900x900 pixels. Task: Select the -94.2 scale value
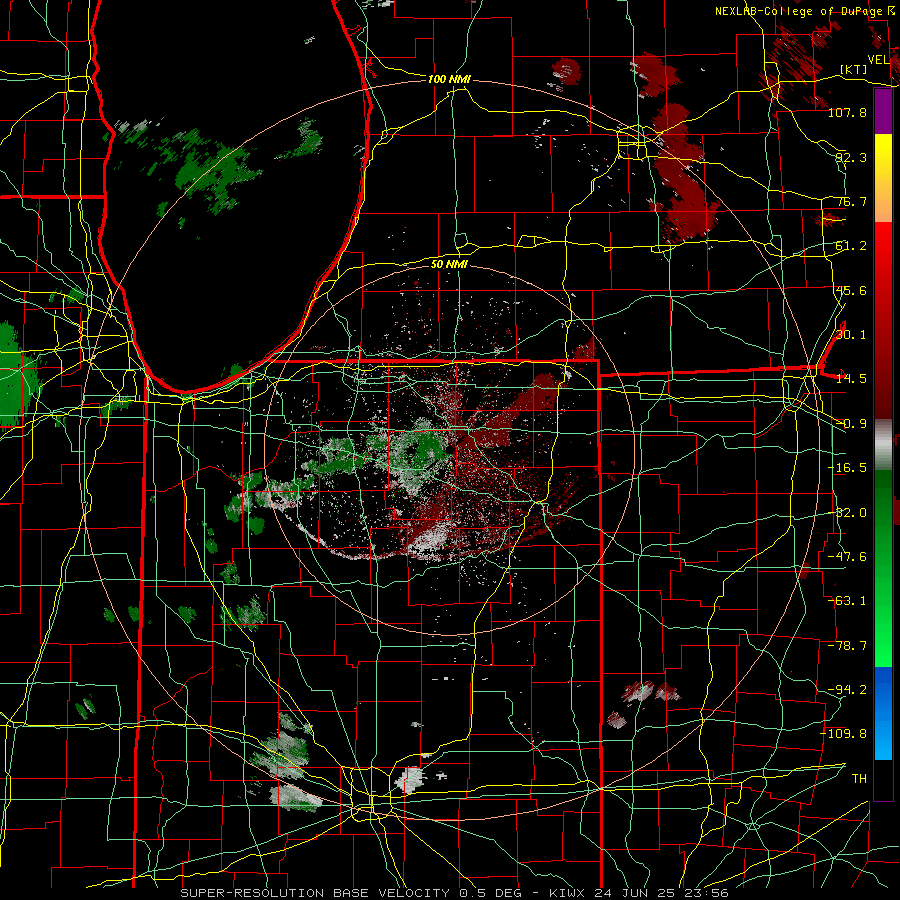point(847,690)
